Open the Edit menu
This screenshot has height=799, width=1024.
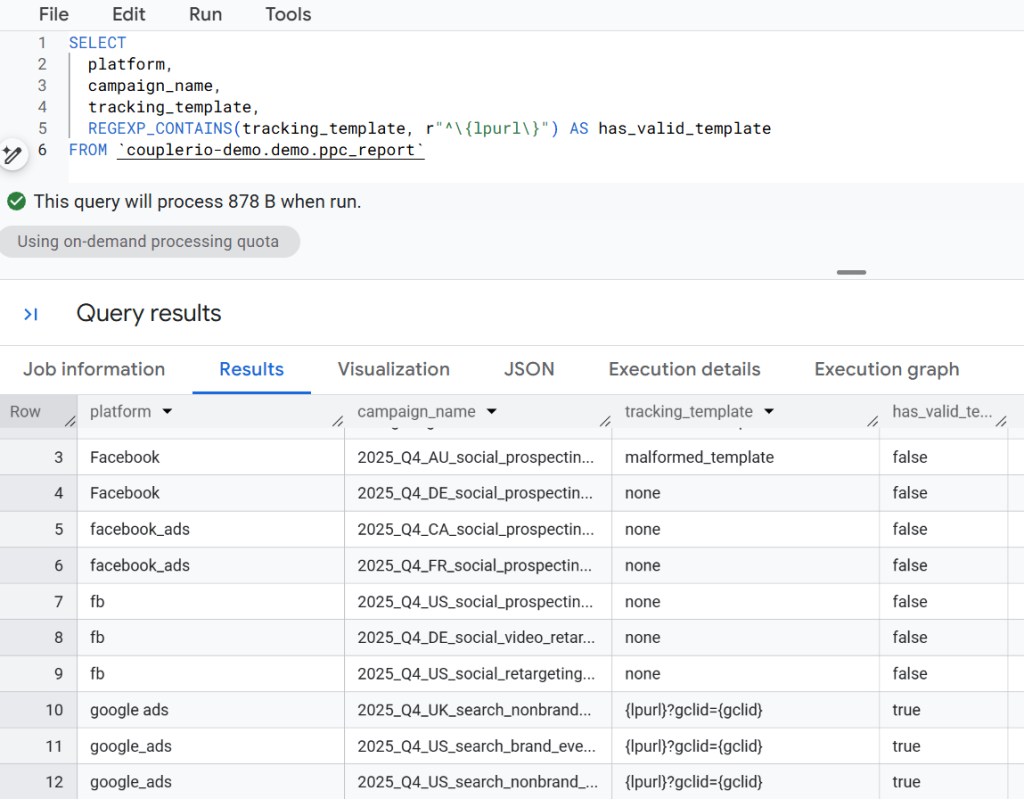129,14
